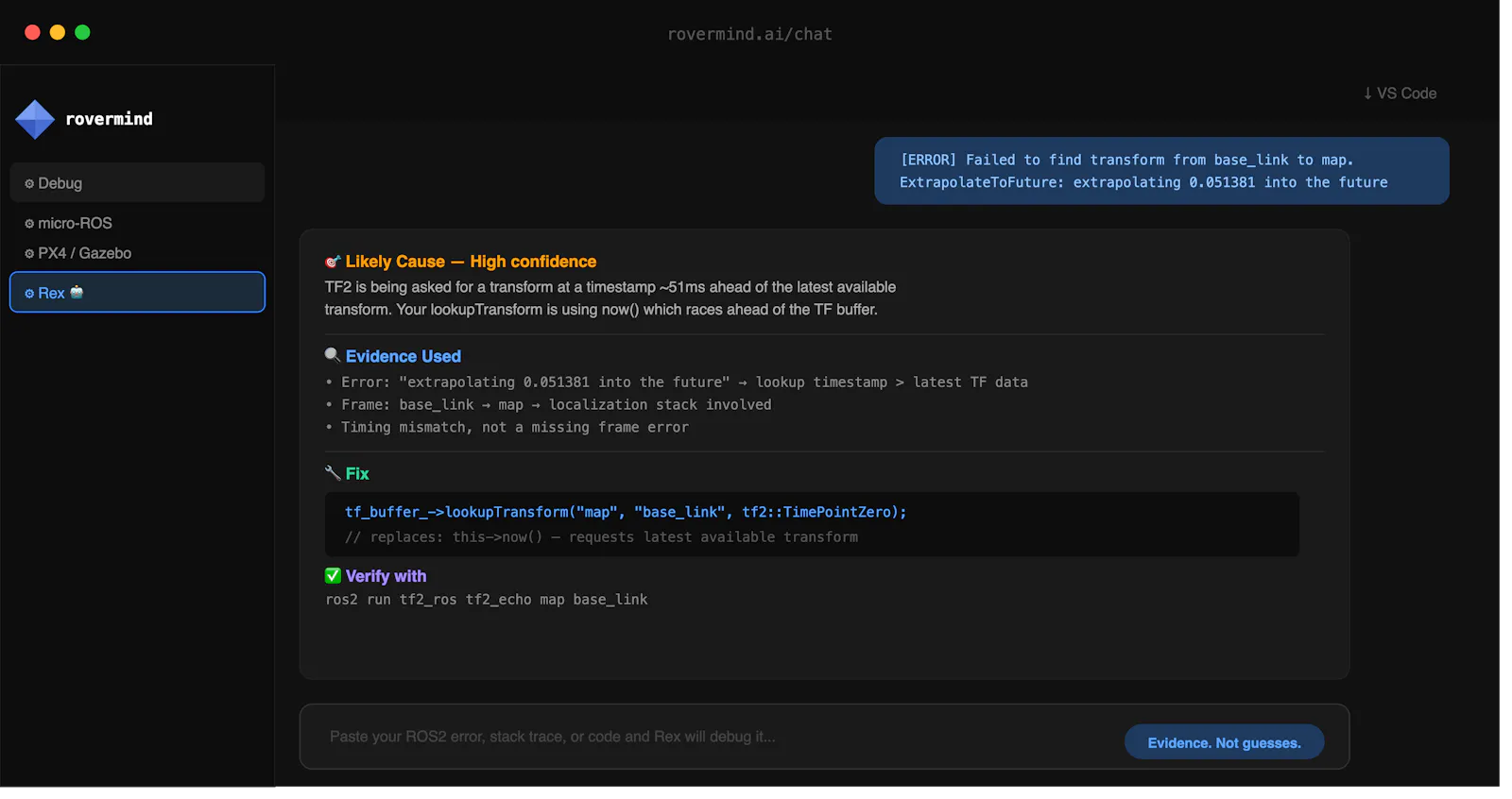This screenshot has height=799, width=1512.
Task: Click the 'Timing mismatch, not a missing frame' bullet
Action: (507, 427)
